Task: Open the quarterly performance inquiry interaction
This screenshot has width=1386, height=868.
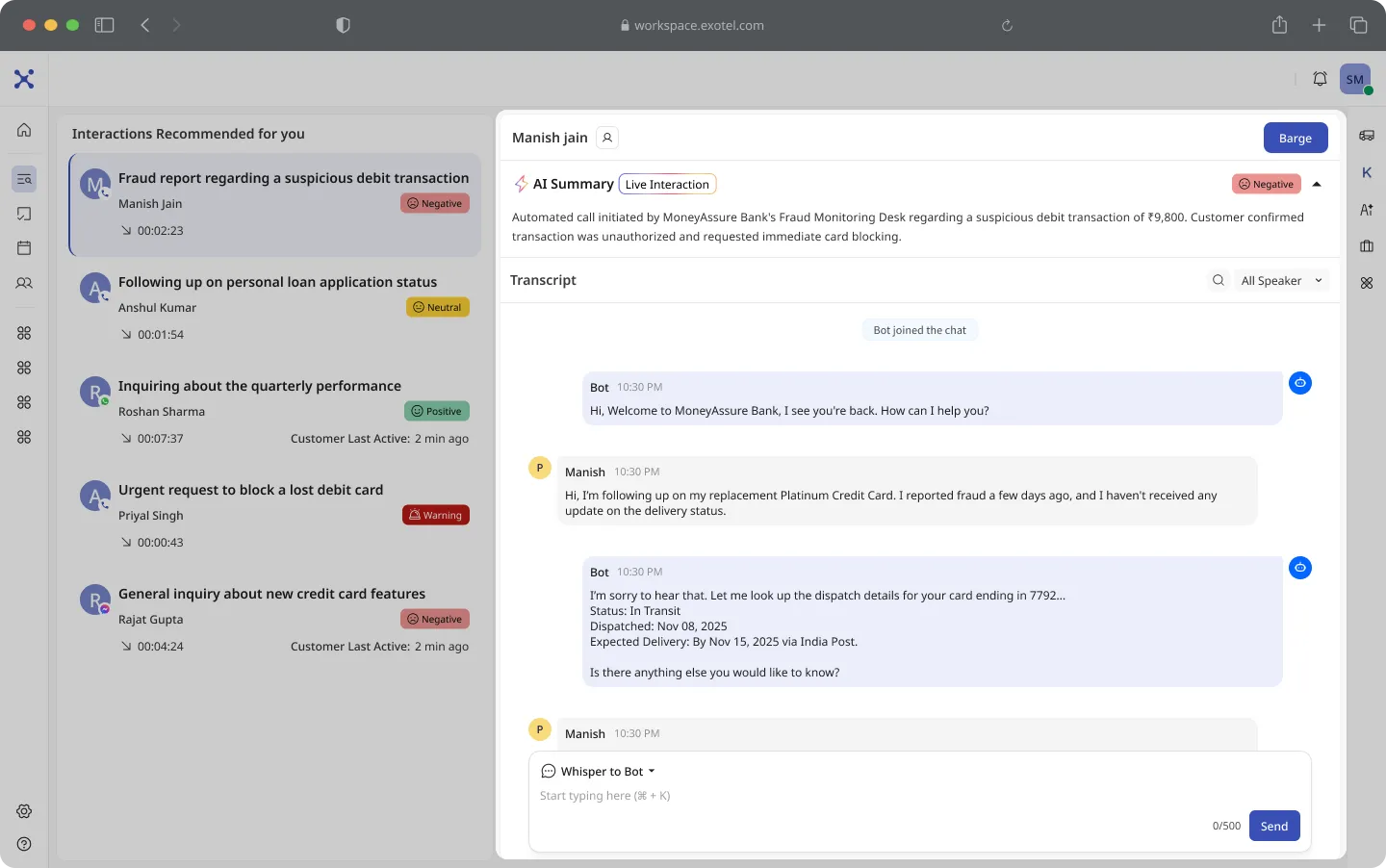Action: click(275, 412)
